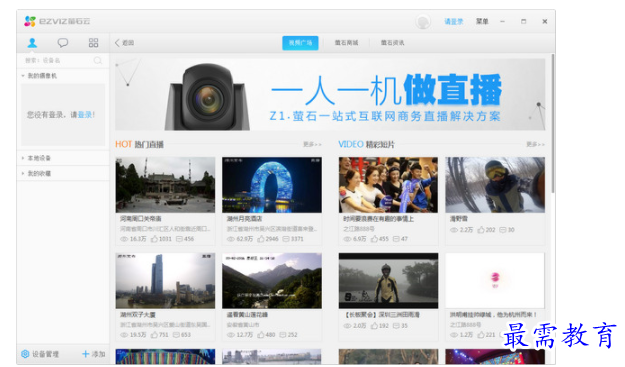The width and height of the screenshot is (625, 367).
Task: Click the plus icon to 添加 a device
Action: tap(85, 354)
